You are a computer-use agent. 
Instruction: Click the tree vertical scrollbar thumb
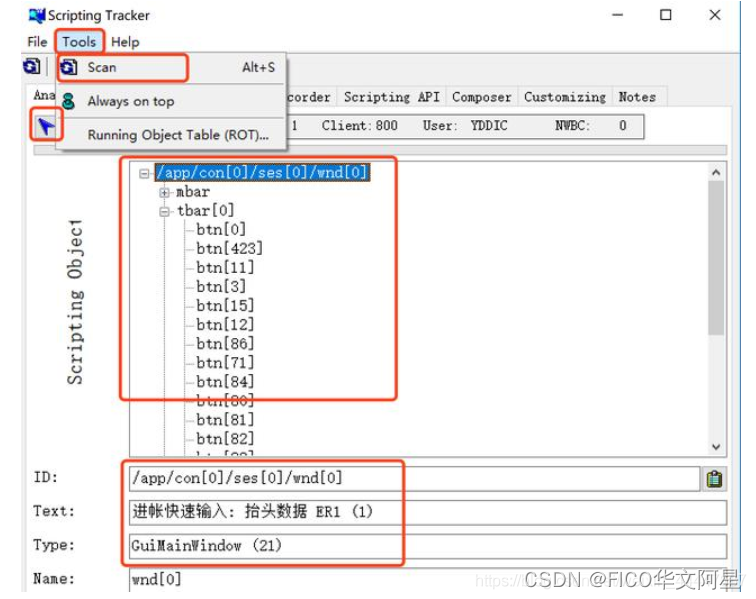[x=716, y=258]
